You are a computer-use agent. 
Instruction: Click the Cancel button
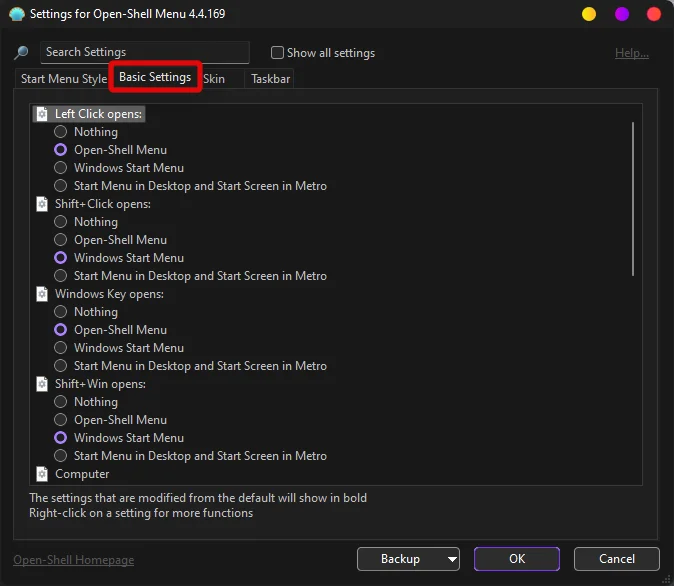616,559
